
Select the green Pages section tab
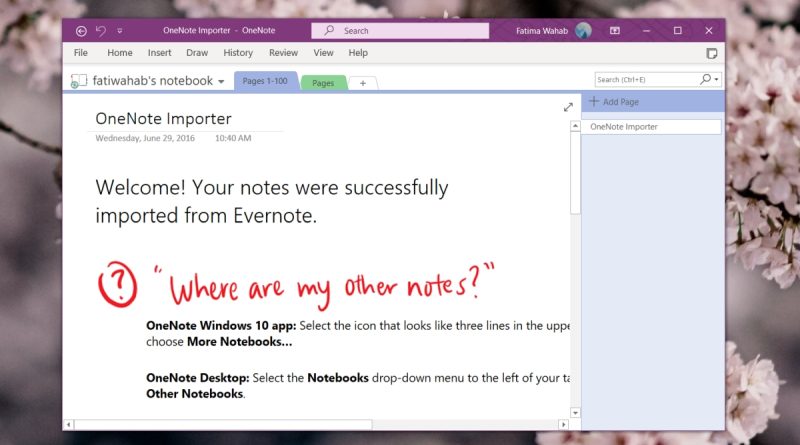pos(323,83)
